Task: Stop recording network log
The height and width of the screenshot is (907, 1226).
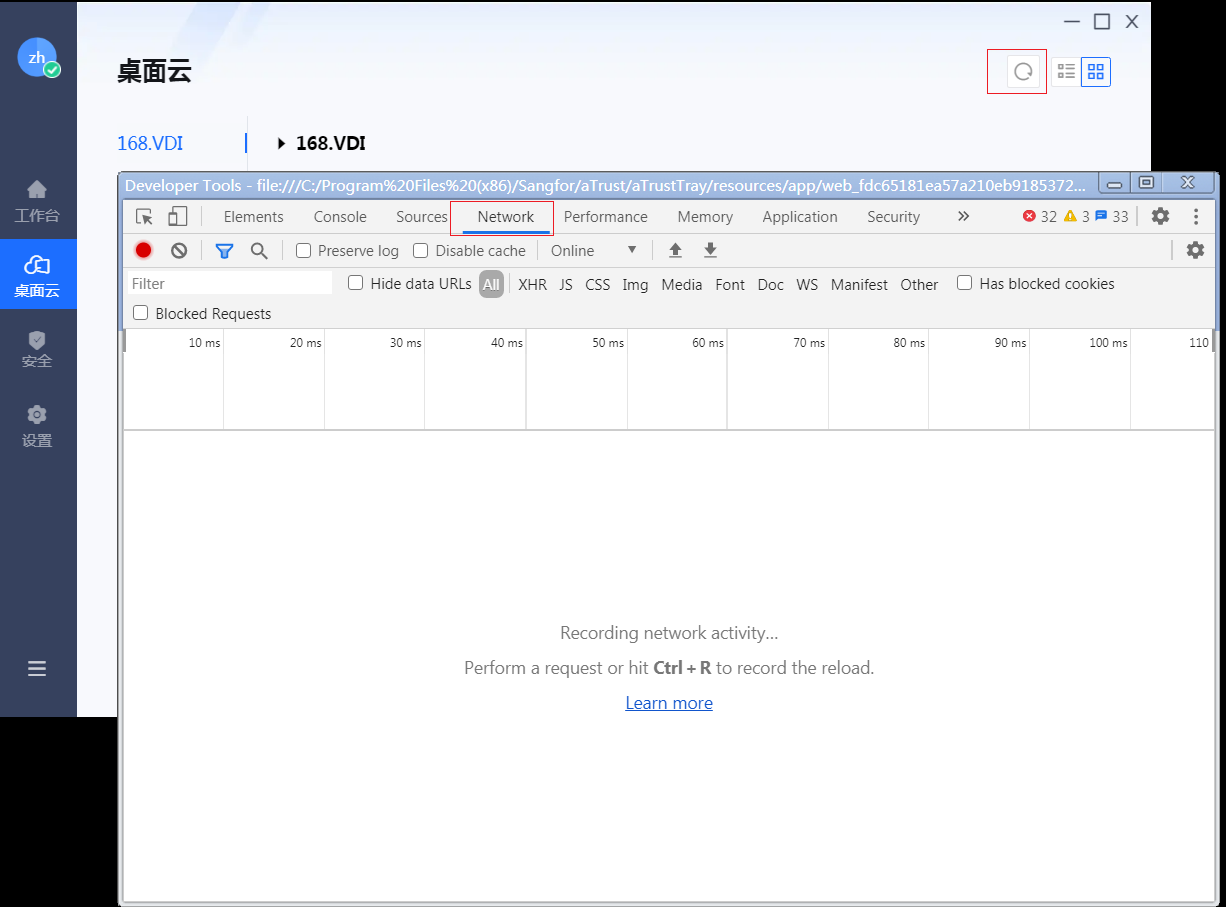Action: pyautogui.click(x=144, y=251)
